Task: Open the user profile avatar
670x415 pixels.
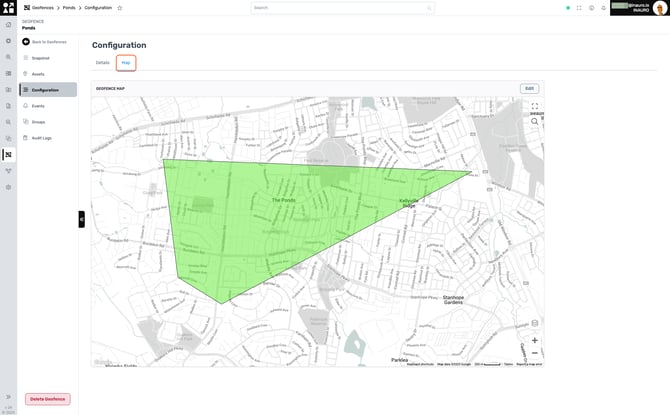Action: (x=660, y=8)
